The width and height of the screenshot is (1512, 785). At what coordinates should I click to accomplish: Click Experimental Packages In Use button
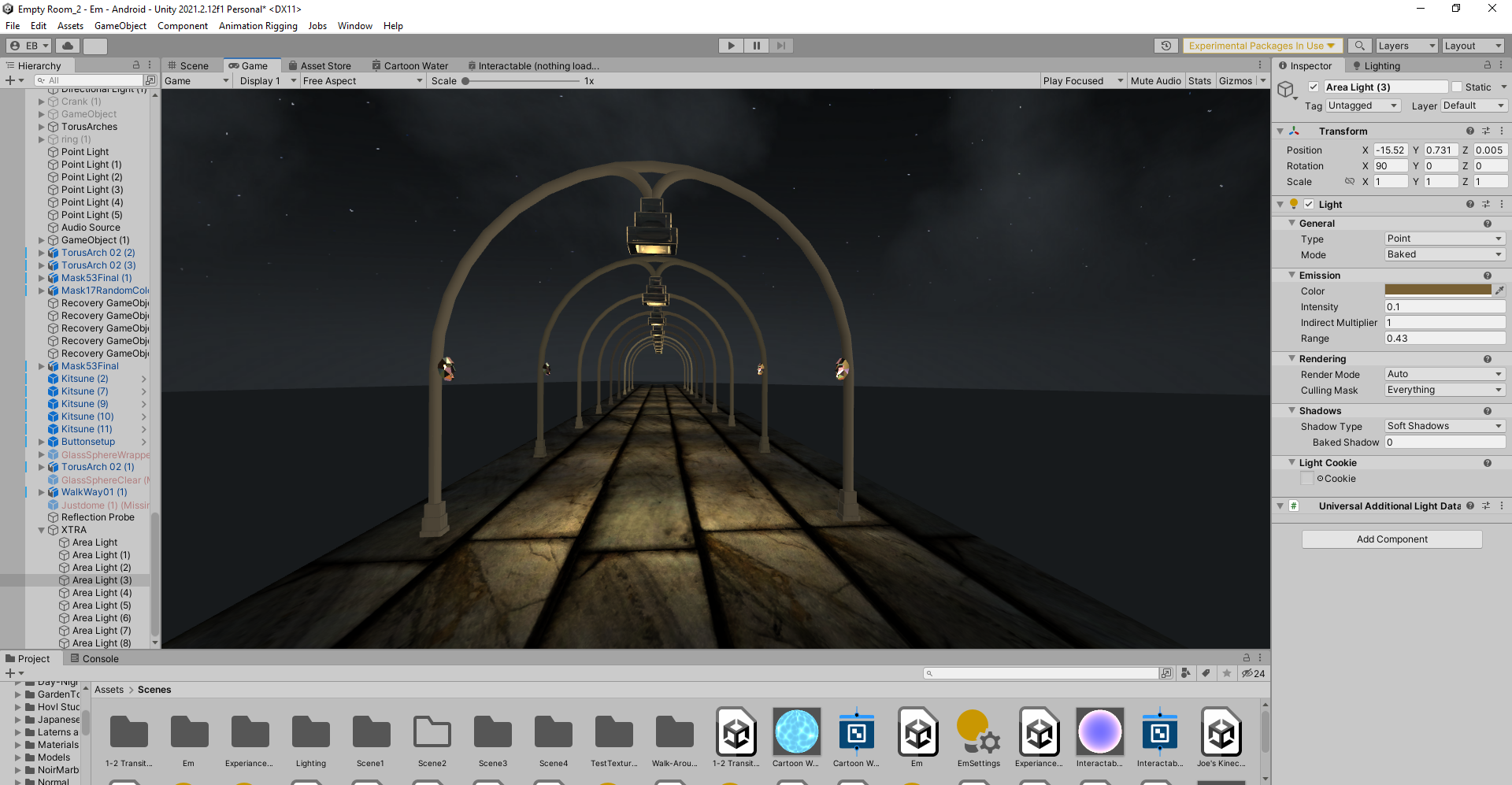[x=1262, y=46]
